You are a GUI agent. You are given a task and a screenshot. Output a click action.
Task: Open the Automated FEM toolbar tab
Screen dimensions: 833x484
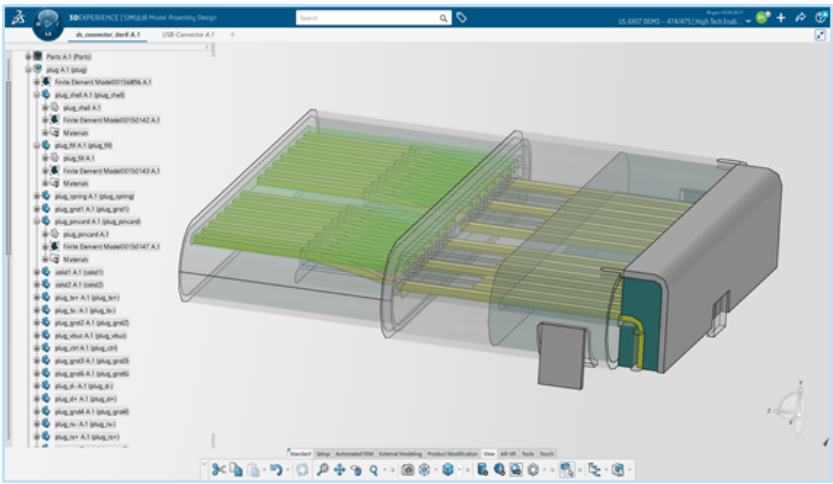point(354,453)
